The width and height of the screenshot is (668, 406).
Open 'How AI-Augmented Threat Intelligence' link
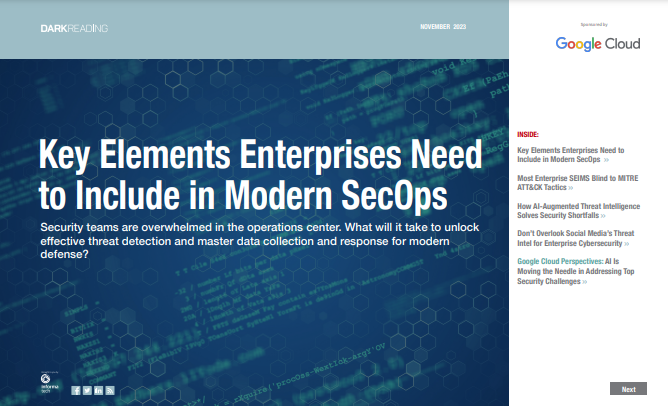pyautogui.click(x=578, y=211)
